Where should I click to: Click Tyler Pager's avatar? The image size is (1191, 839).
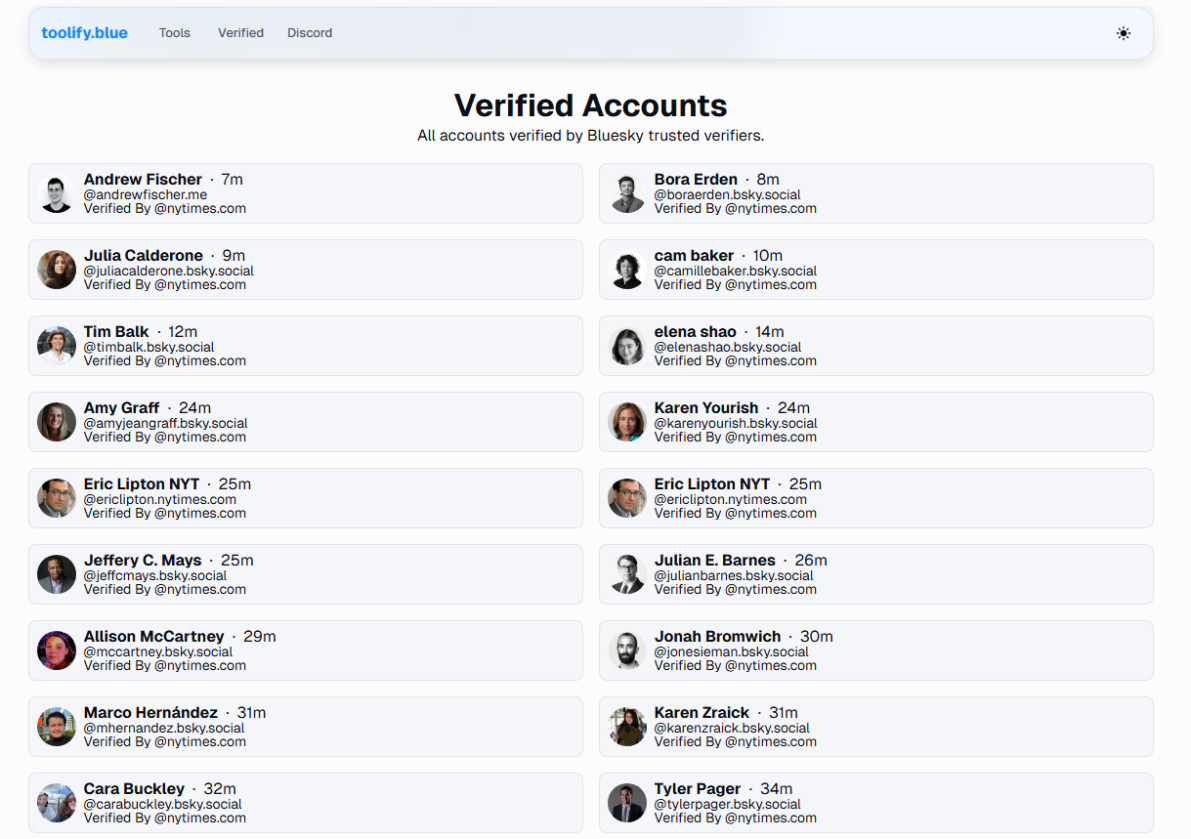point(627,803)
